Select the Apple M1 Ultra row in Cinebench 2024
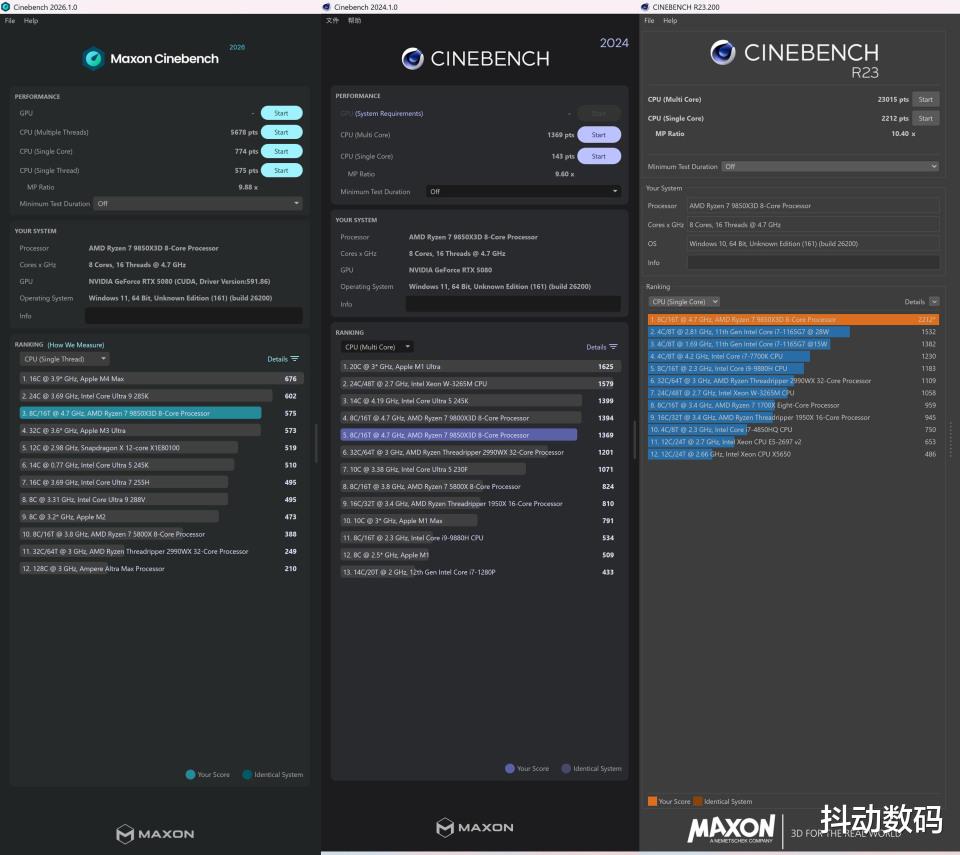Image resolution: width=960 pixels, height=855 pixels. [x=481, y=366]
